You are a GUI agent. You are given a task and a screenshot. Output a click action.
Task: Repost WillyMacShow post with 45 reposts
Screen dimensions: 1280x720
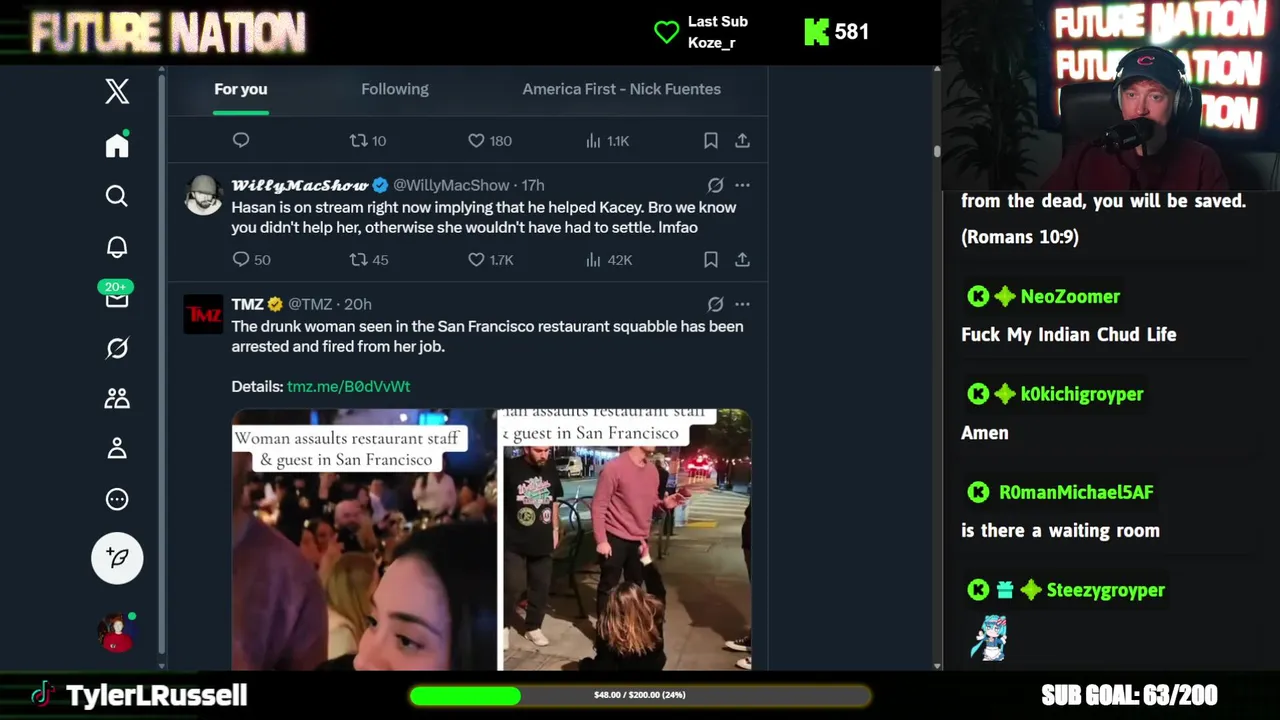point(368,260)
